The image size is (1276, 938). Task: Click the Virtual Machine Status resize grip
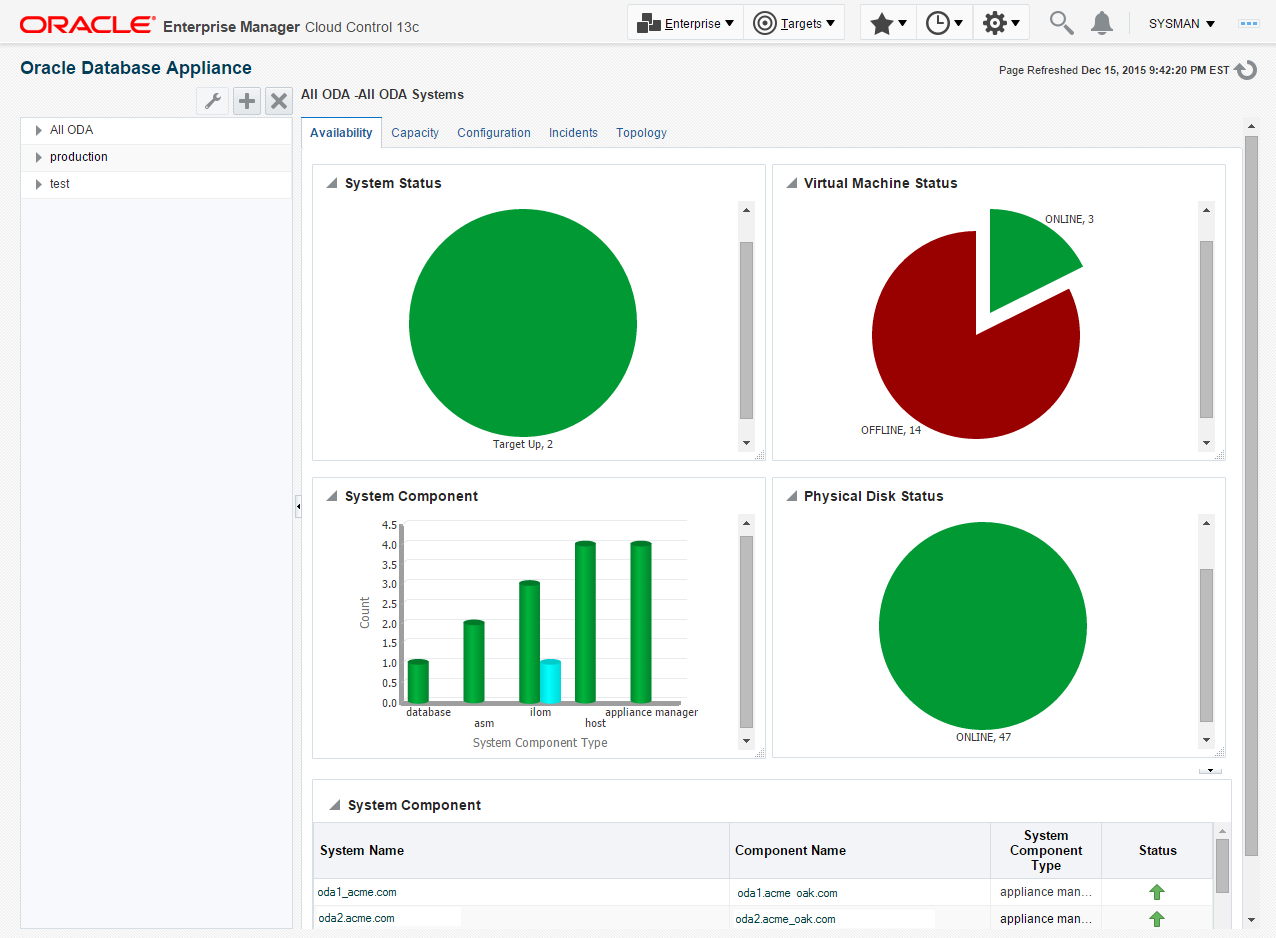pyautogui.click(x=1219, y=455)
